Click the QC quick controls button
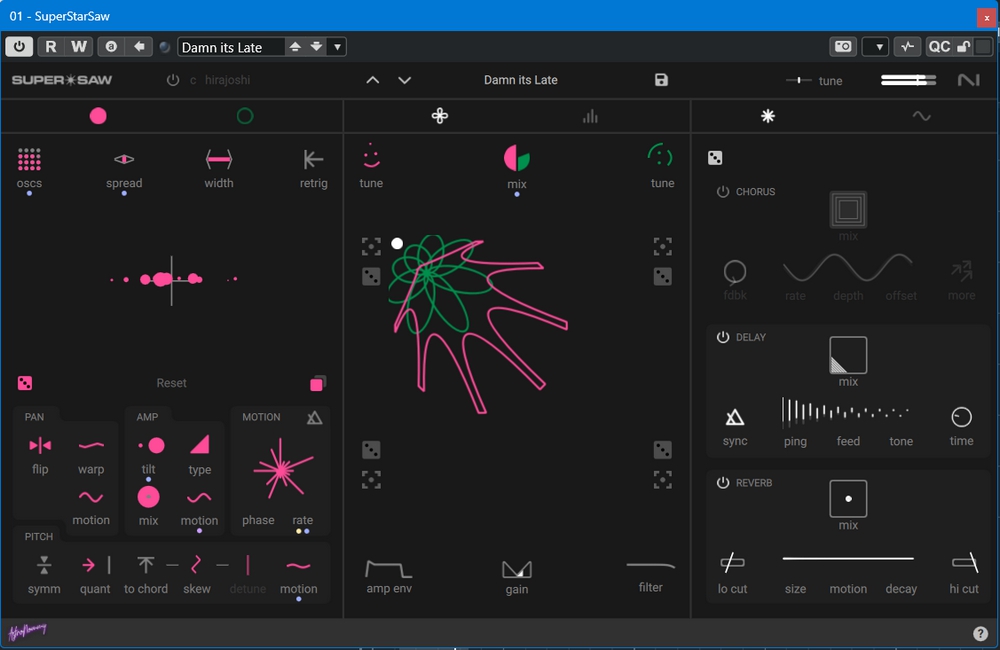 [939, 47]
